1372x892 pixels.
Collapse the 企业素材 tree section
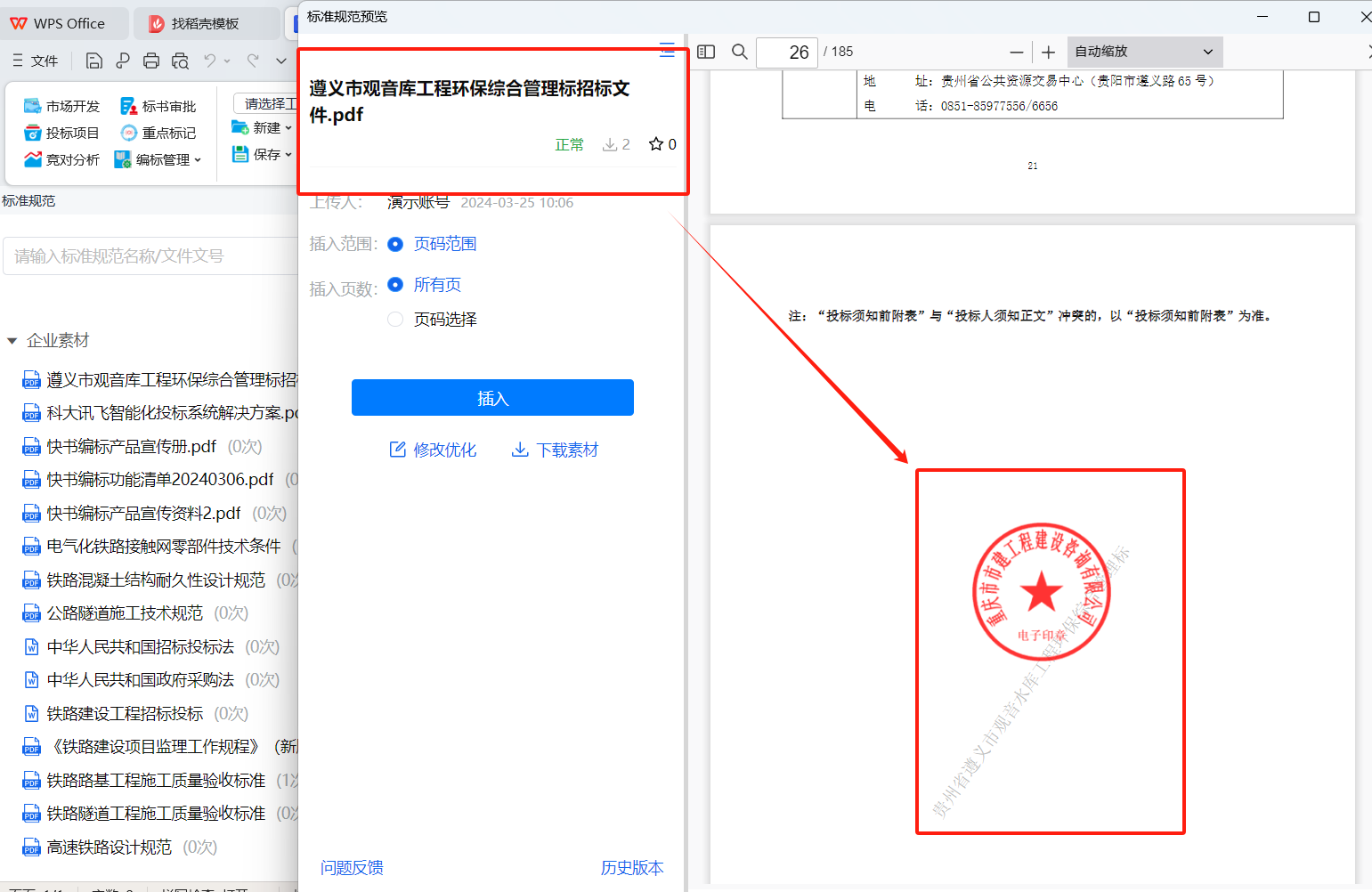[12, 341]
